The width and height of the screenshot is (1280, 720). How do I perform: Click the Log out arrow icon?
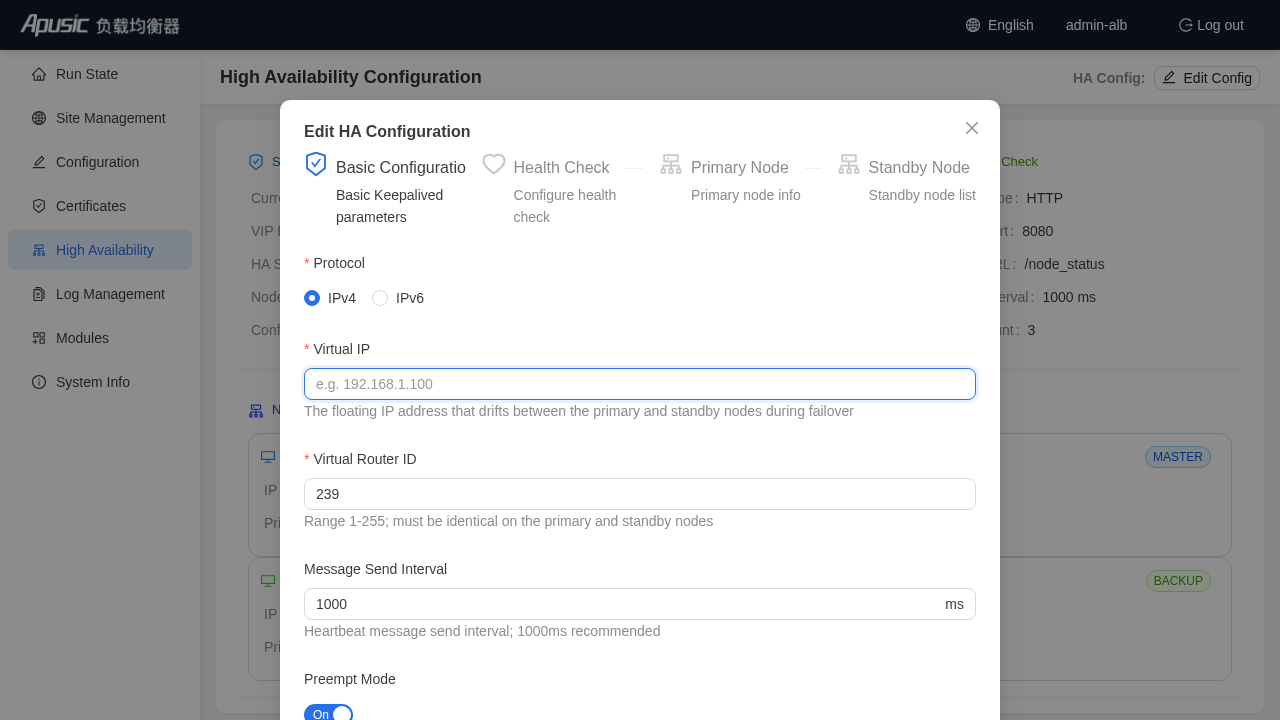[x=1186, y=25]
